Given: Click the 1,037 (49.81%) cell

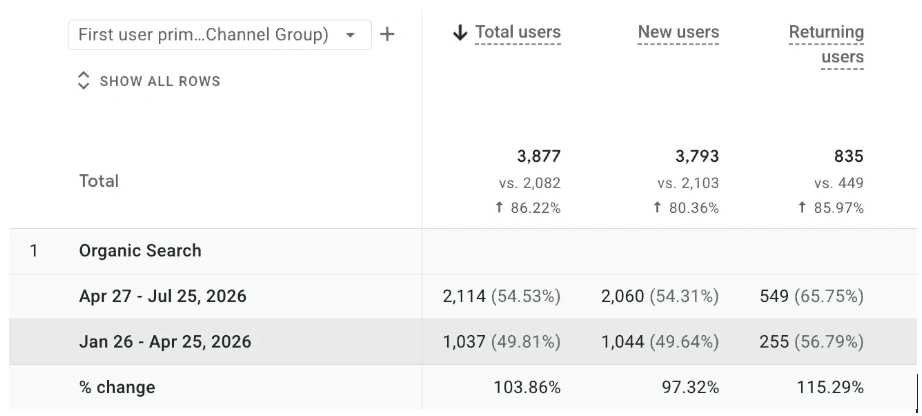Looking at the screenshot, I should pyautogui.click(x=502, y=342).
